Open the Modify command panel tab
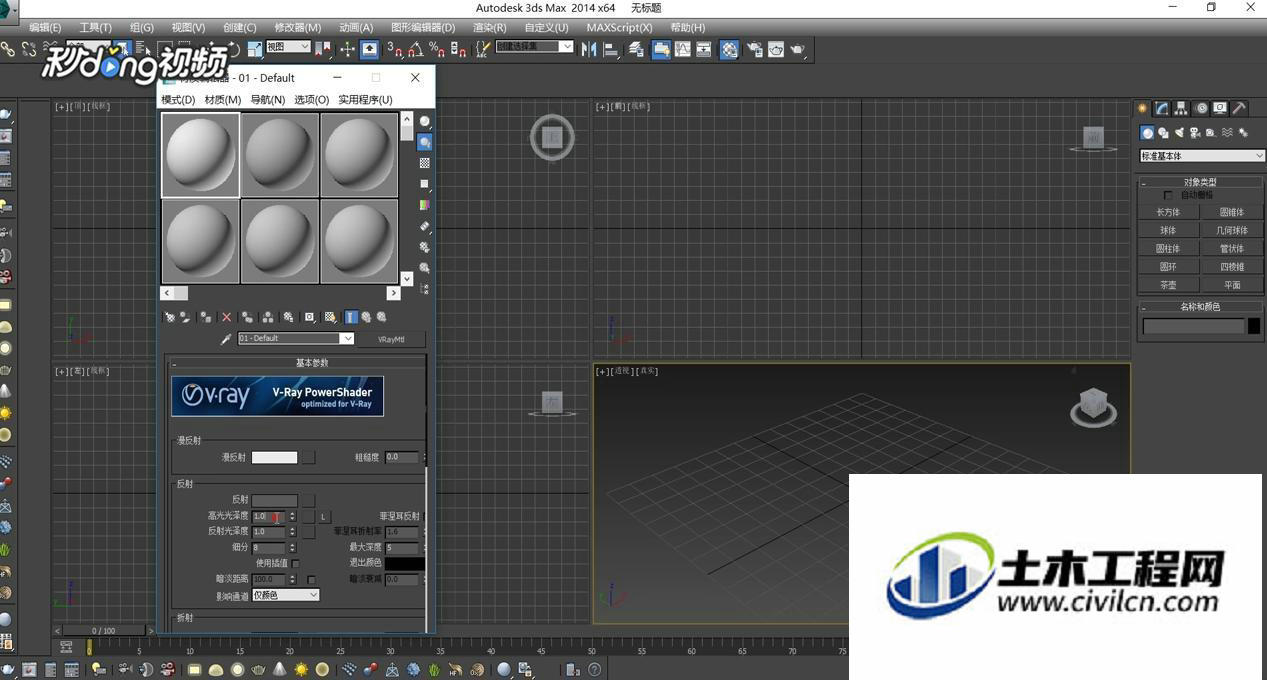The height and width of the screenshot is (680, 1267). (x=1162, y=108)
